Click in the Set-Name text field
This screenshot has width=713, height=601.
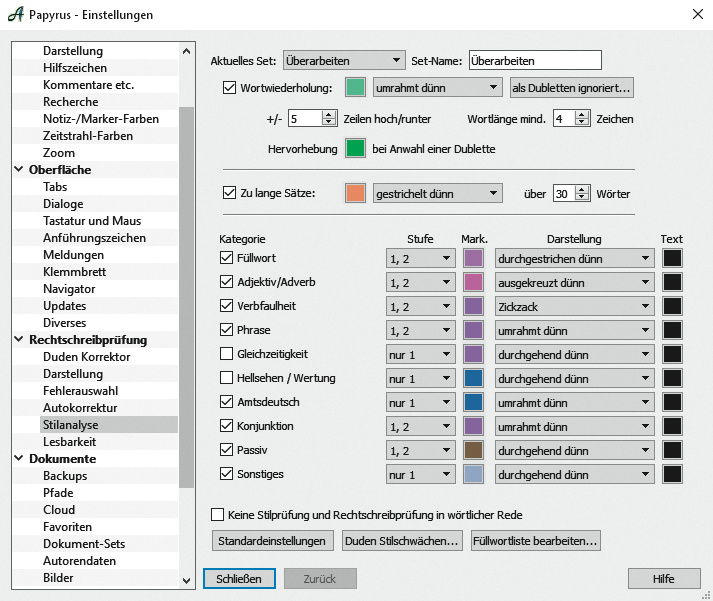coord(534,61)
